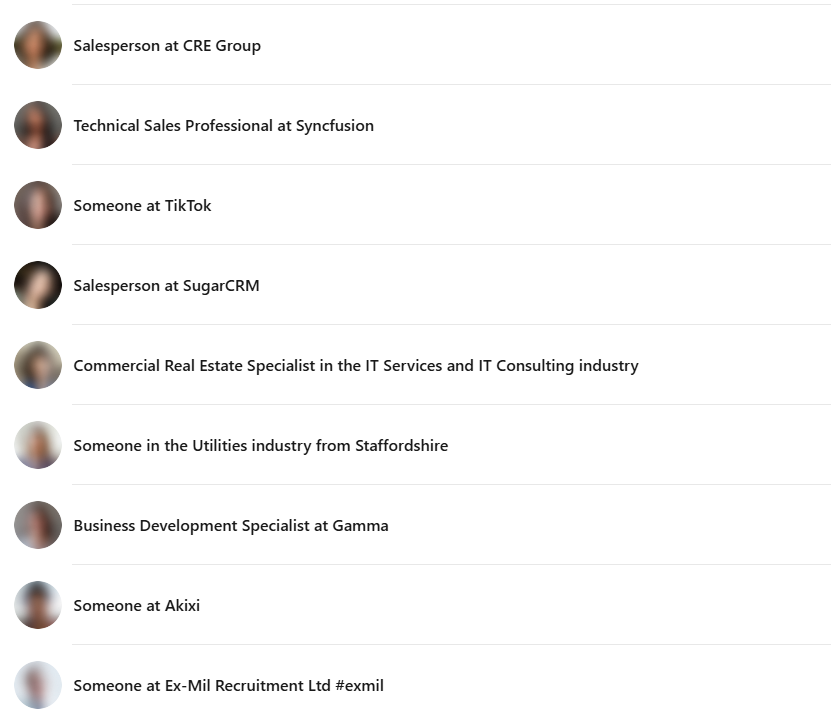831x713 pixels.
Task: Open the "Someone at Akixi" text link
Action: 136,606
